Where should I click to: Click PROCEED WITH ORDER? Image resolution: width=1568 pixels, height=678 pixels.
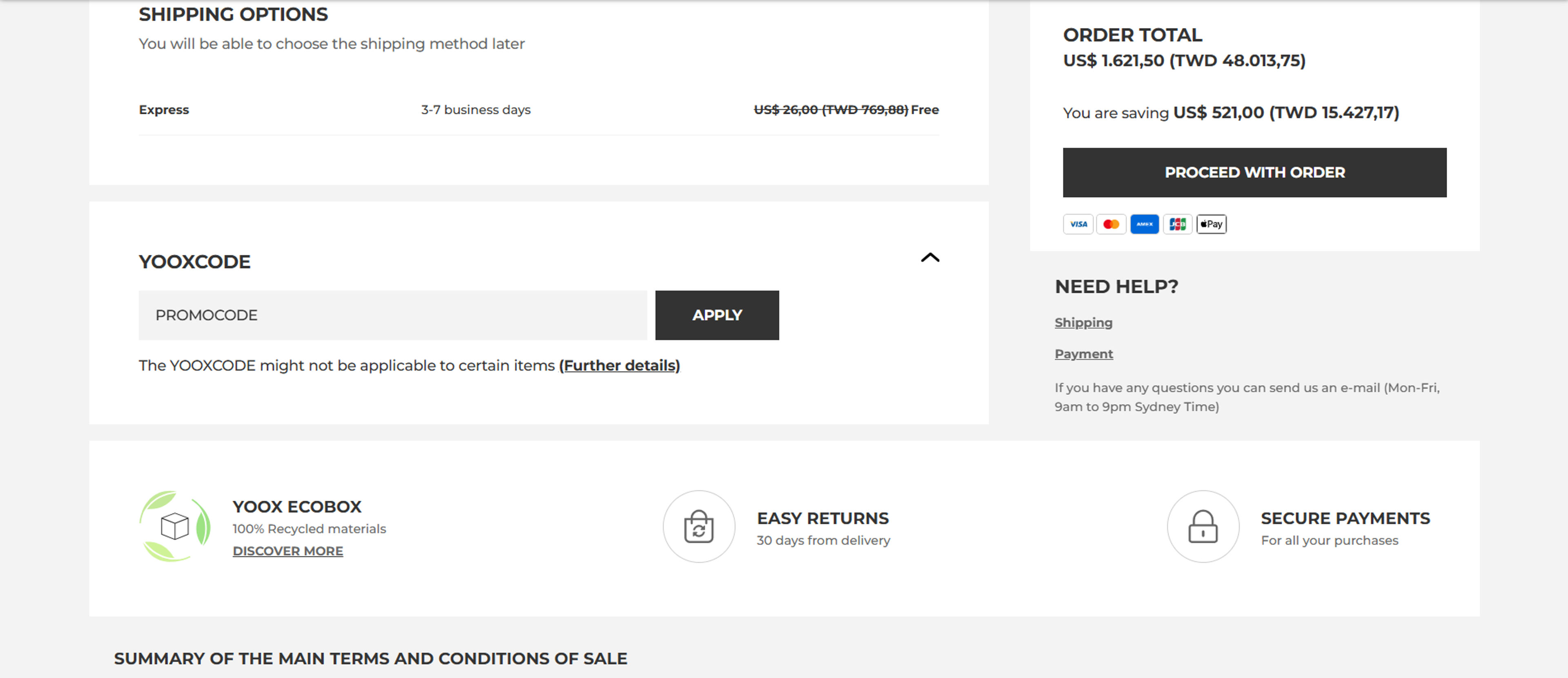[1254, 172]
